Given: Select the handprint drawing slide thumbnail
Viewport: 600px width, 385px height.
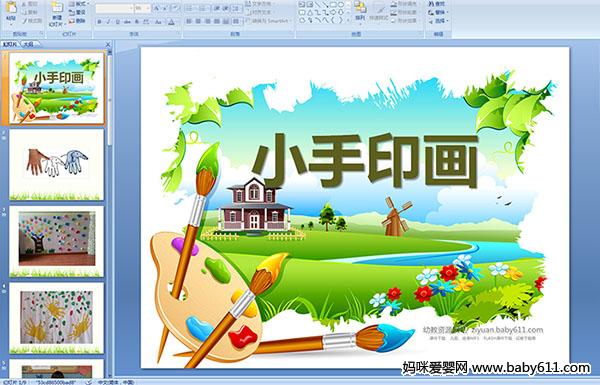Looking at the screenshot, I should pyautogui.click(x=57, y=164).
